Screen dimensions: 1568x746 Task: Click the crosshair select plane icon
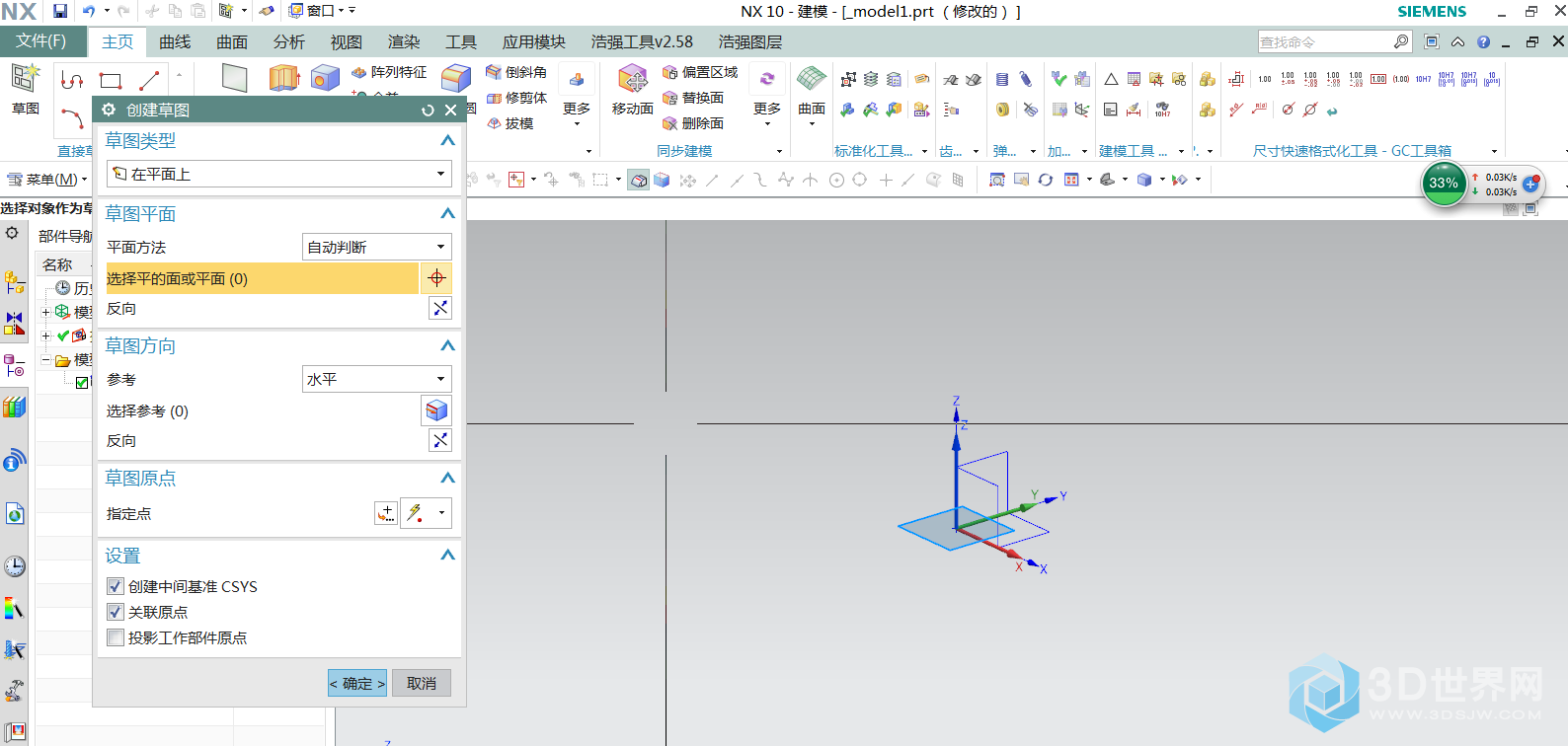pos(436,278)
